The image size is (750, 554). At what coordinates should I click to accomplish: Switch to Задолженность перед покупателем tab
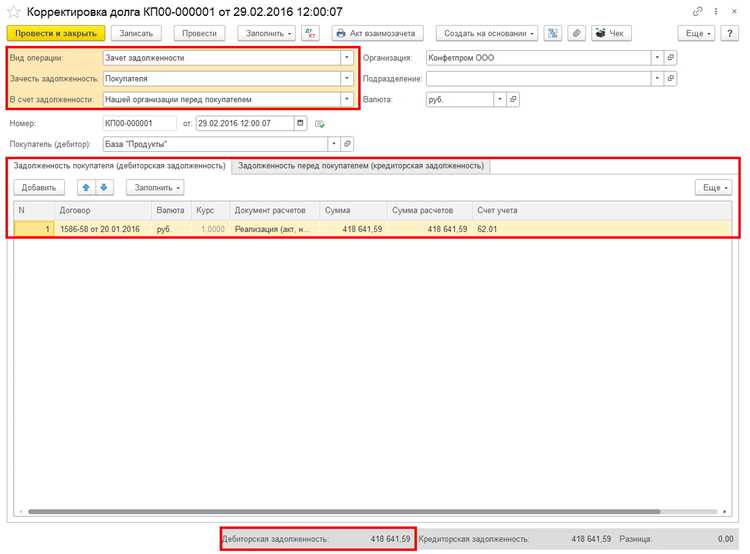361,166
